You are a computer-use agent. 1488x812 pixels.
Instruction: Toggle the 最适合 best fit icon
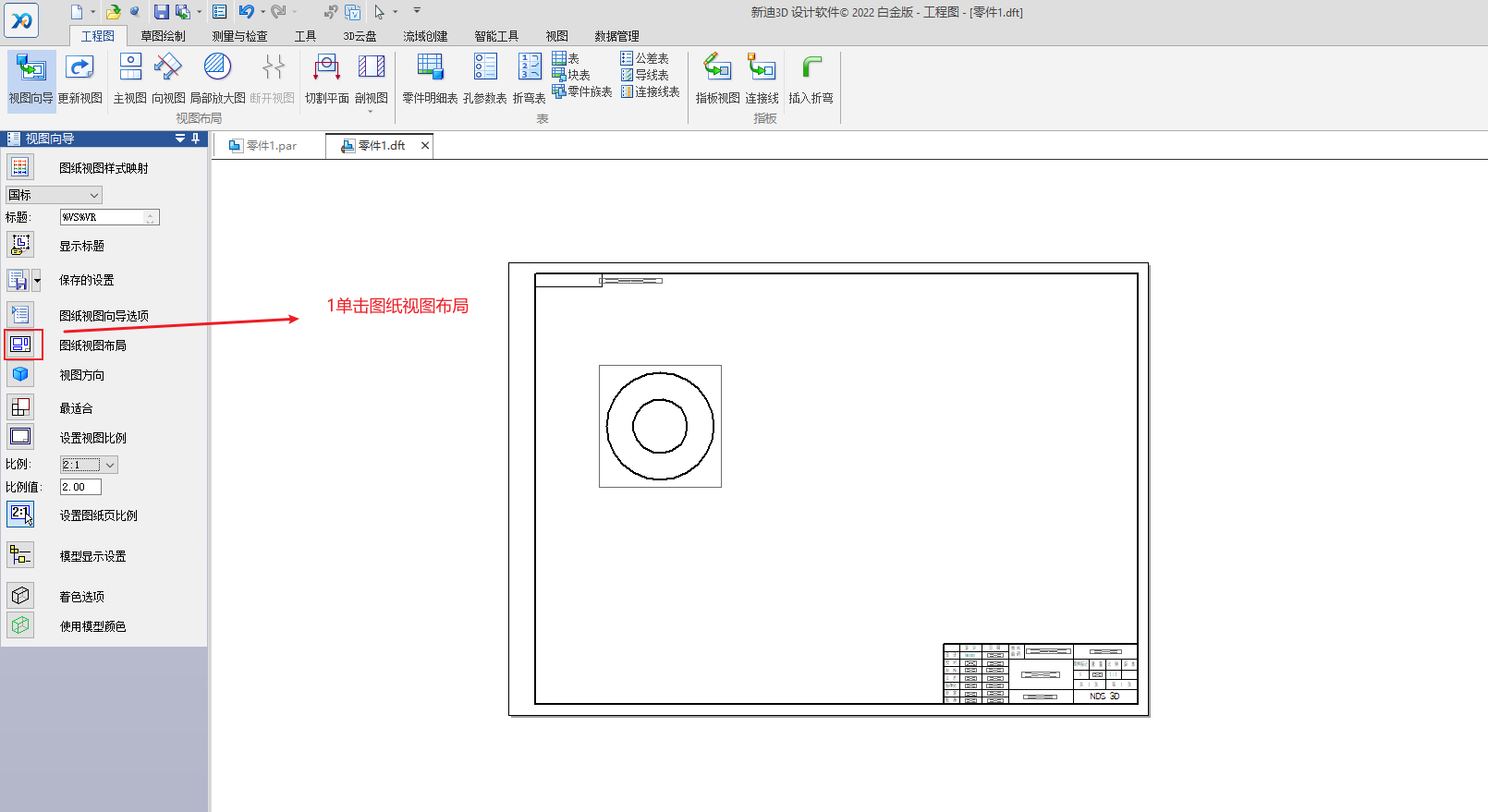point(20,407)
